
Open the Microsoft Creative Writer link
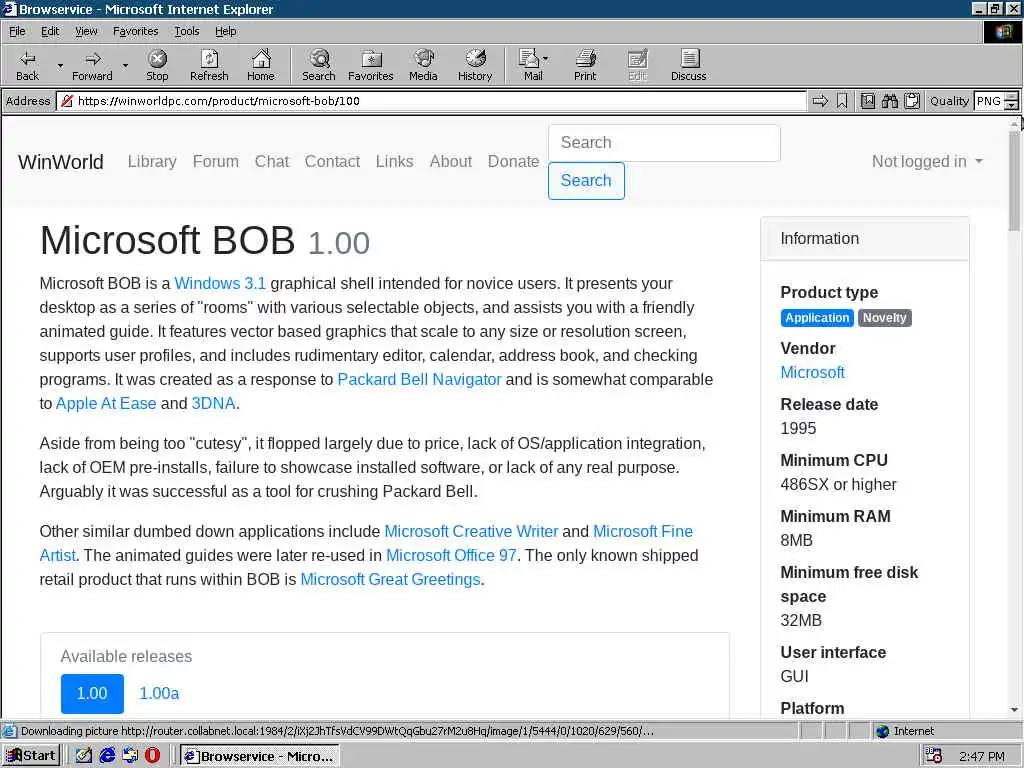pyautogui.click(x=472, y=532)
